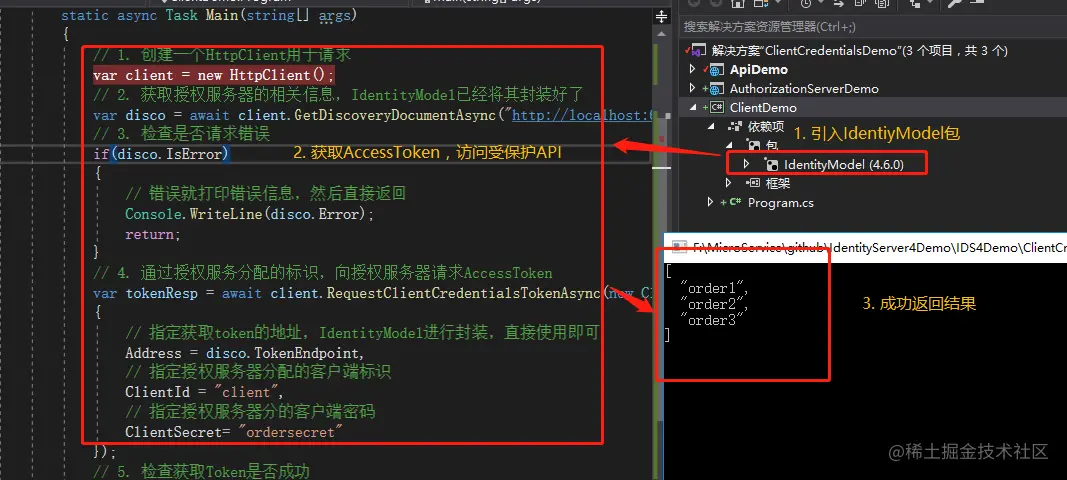
Task: Click the console window title bar icon
Action: click(x=678, y=248)
